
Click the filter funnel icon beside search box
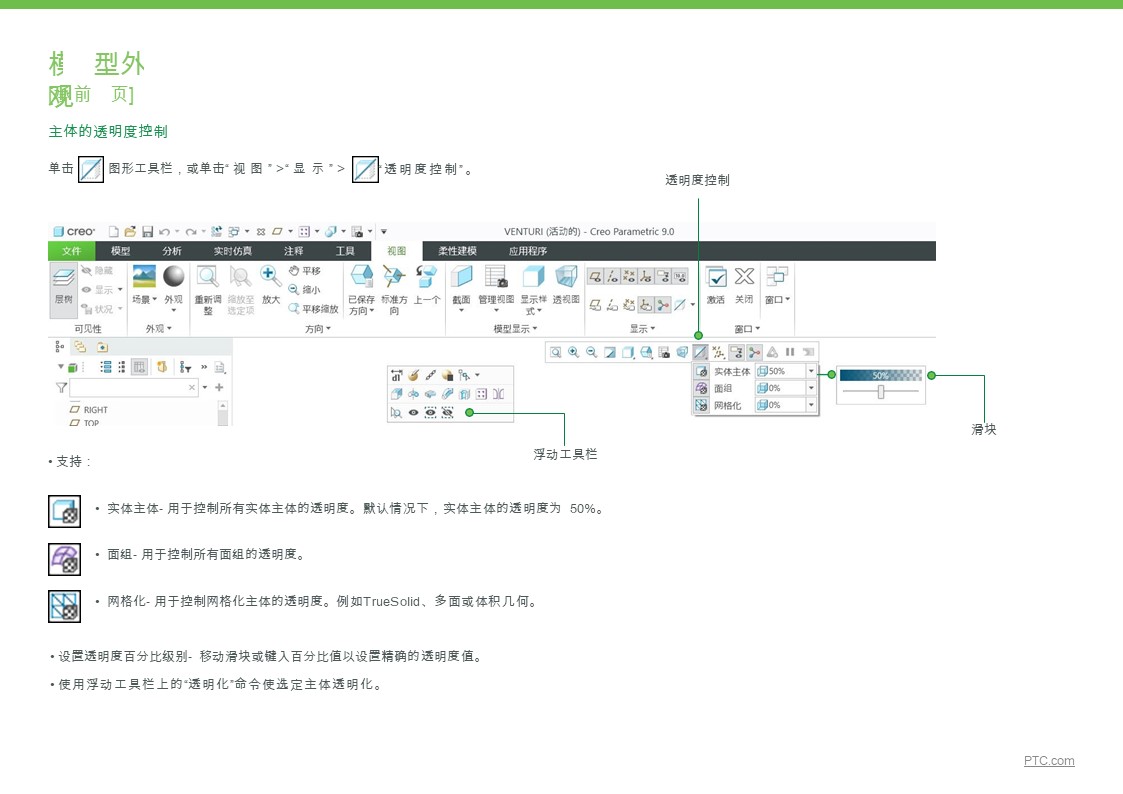click(61, 387)
